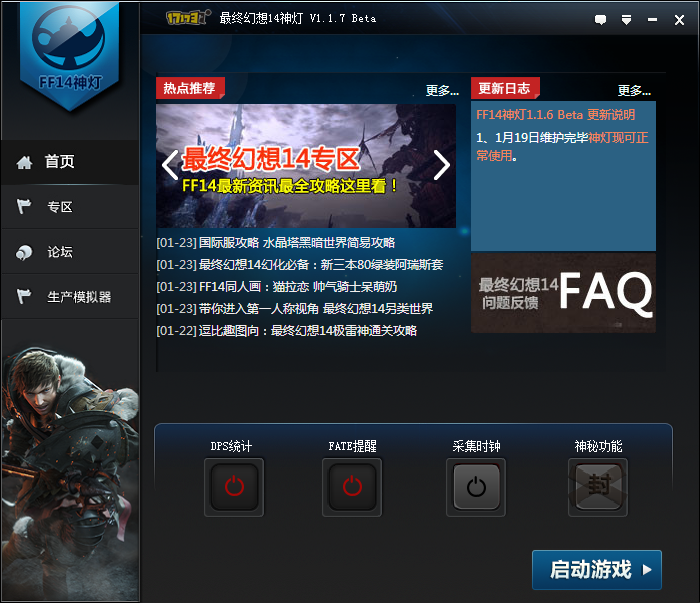The height and width of the screenshot is (603, 700).
Task: Click the warrior character artwork
Action: click(70, 473)
